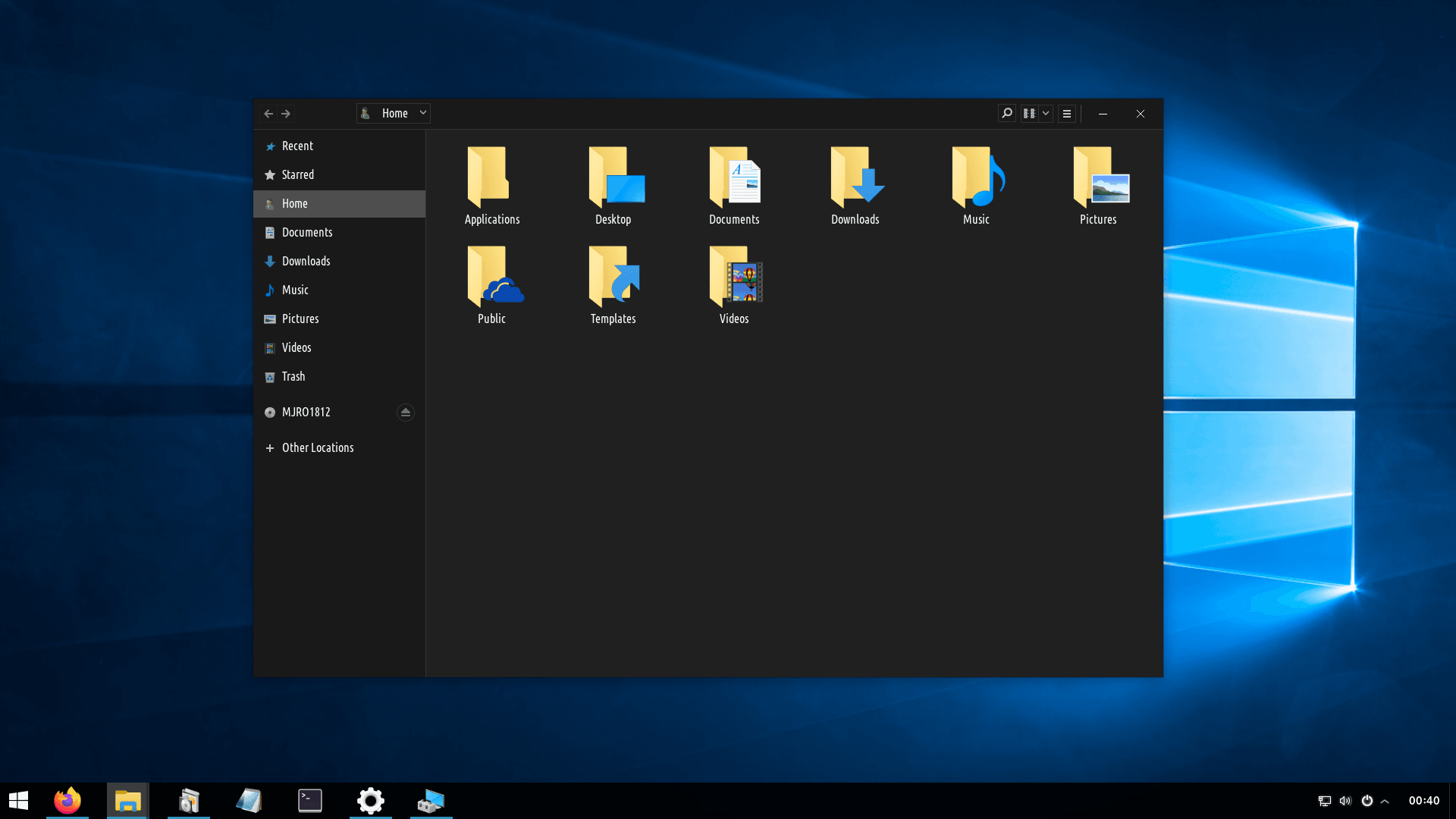The height and width of the screenshot is (819, 1456).
Task: Eject the MJRO1812 drive
Action: point(405,412)
